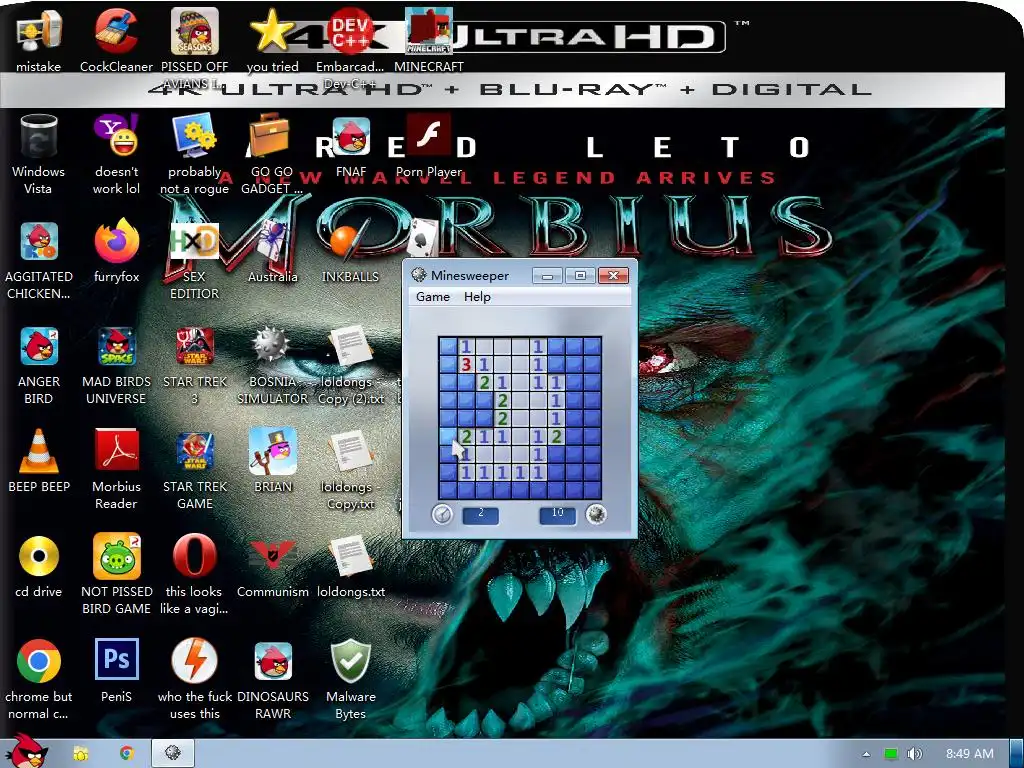Select the 'loldongs - Copy (2).txt' file
The image size is (1024, 768).
[x=351, y=364]
